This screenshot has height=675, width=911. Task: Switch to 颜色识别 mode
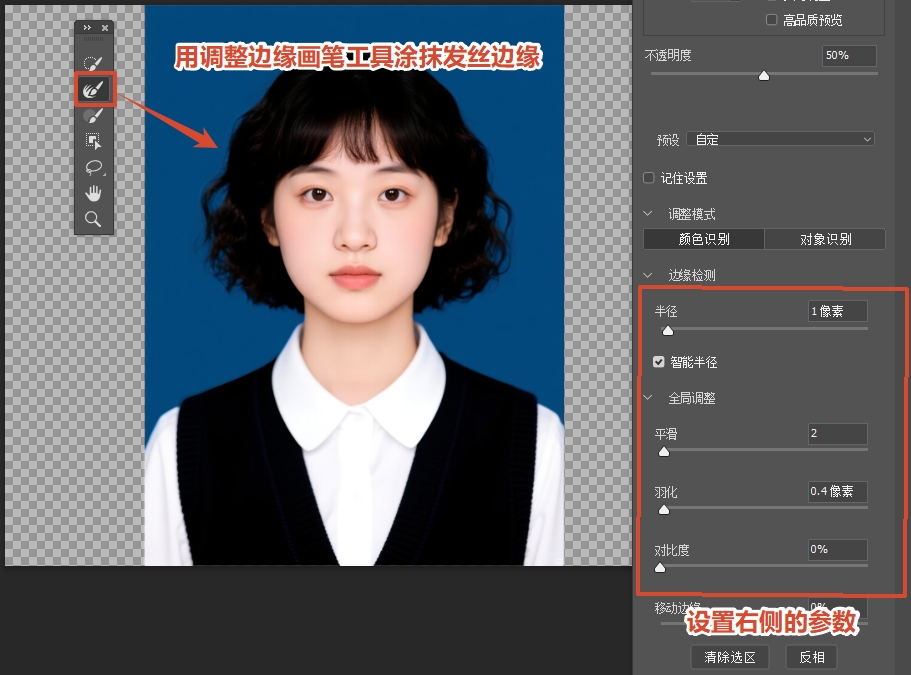(706, 239)
